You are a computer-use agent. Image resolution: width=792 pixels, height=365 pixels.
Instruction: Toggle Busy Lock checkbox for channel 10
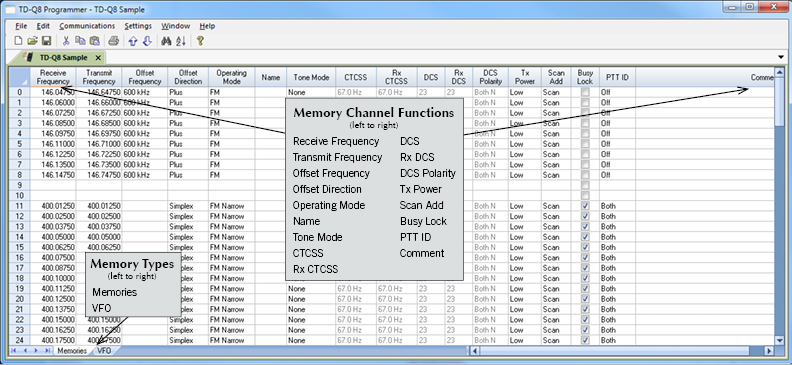click(x=585, y=195)
